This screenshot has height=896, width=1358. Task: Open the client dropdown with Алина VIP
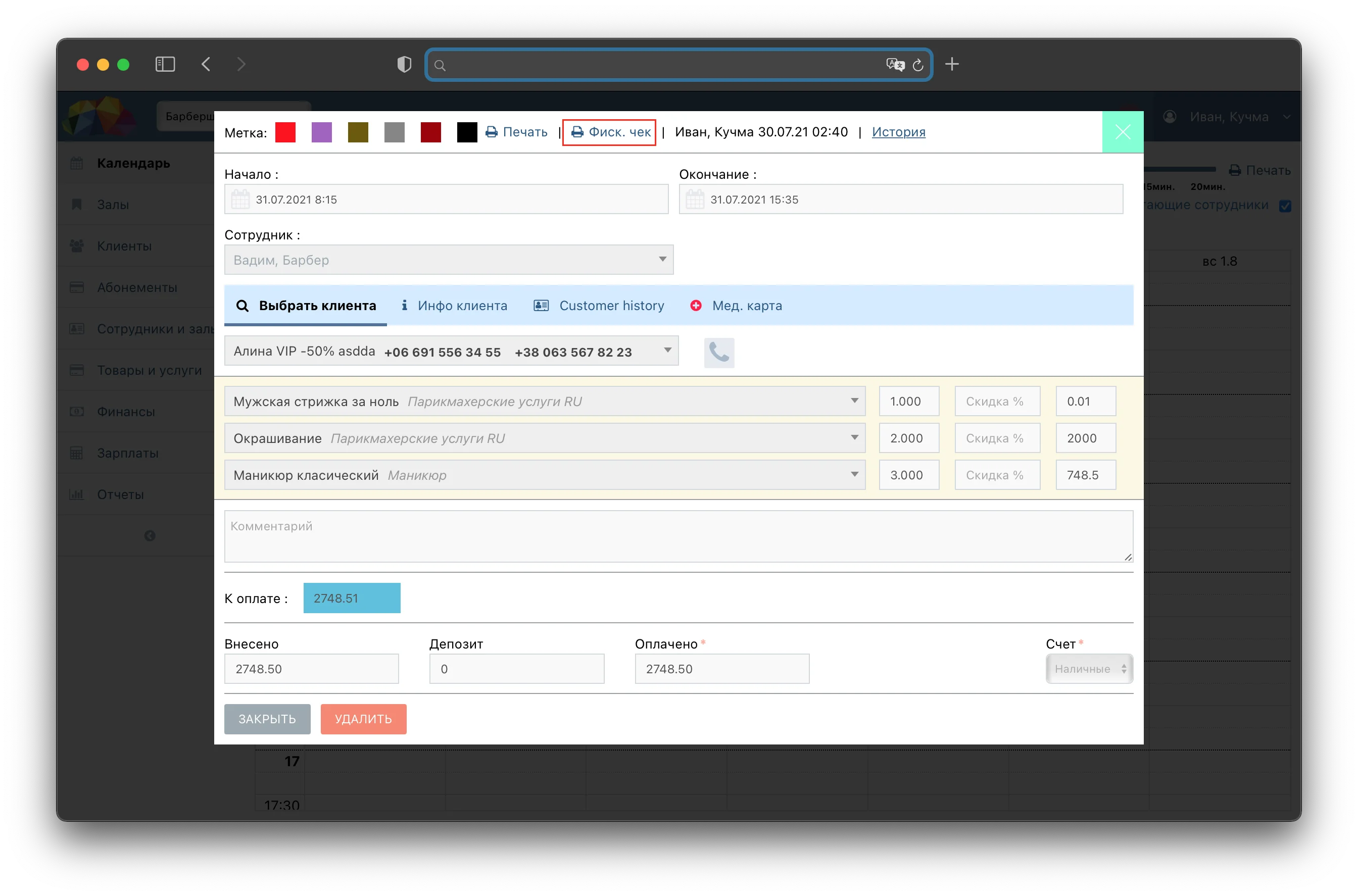coord(452,351)
